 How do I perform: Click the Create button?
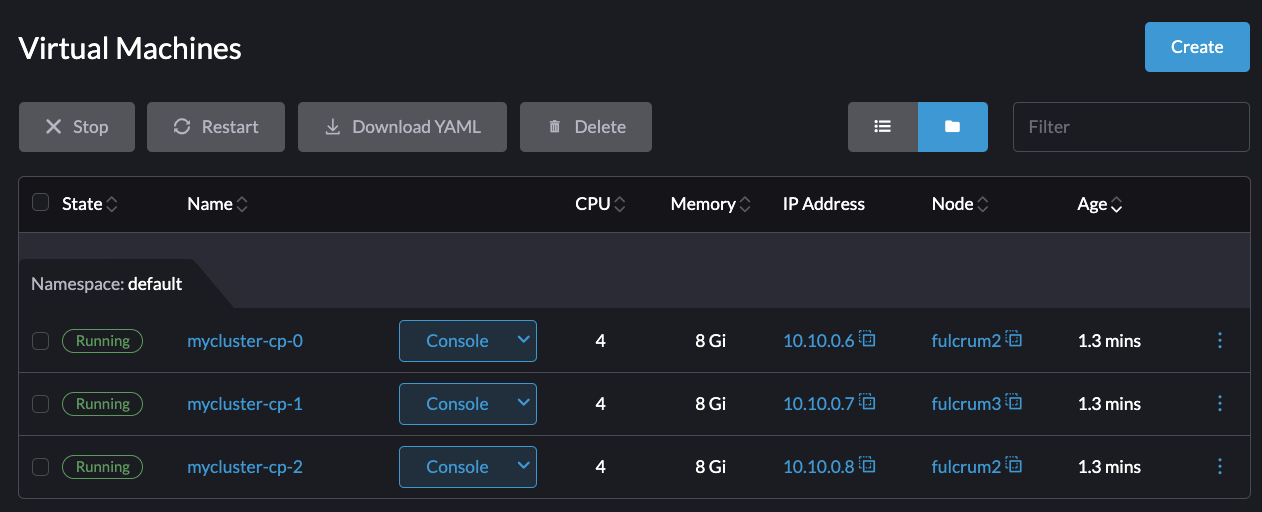tap(1197, 47)
